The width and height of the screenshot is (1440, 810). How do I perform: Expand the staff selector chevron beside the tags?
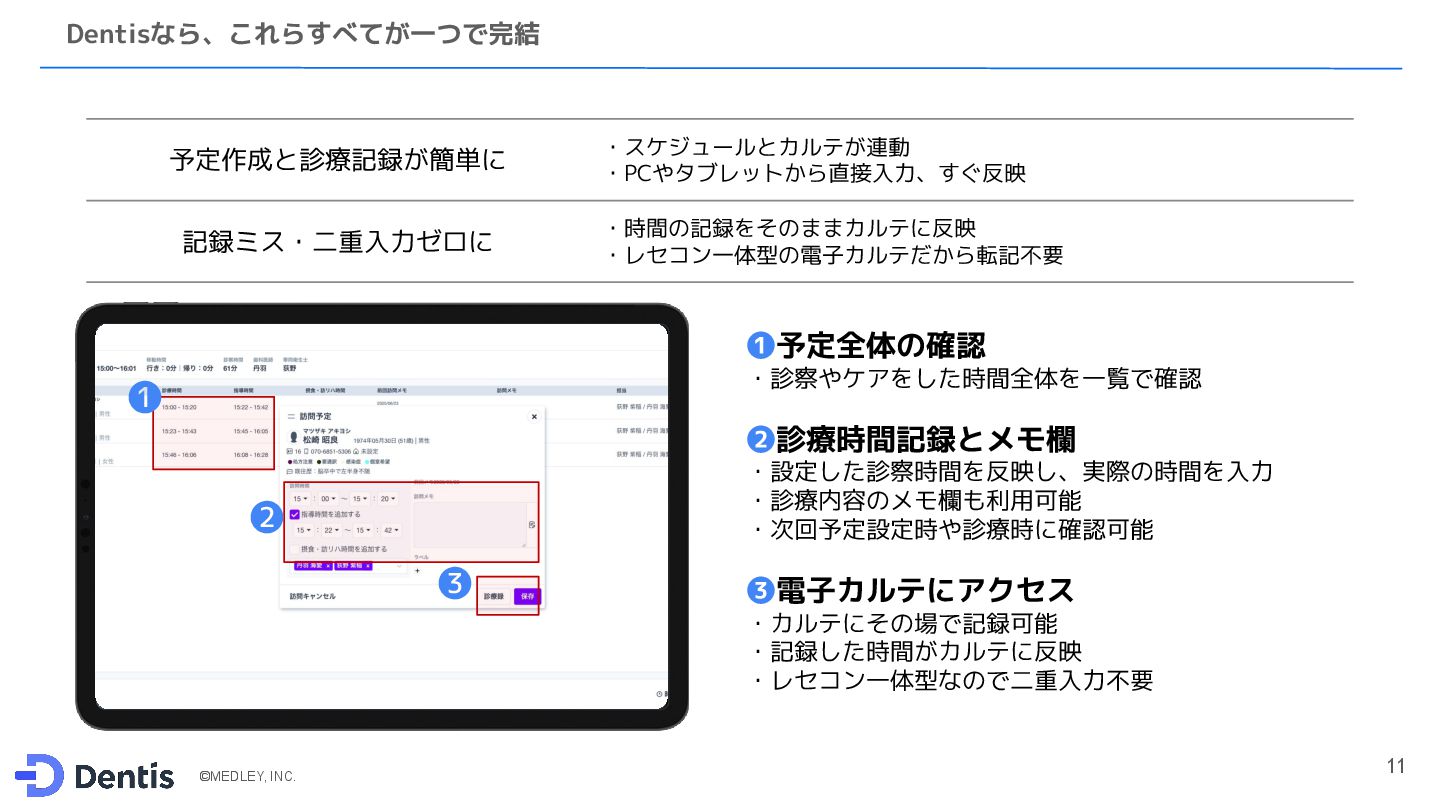pos(399,566)
